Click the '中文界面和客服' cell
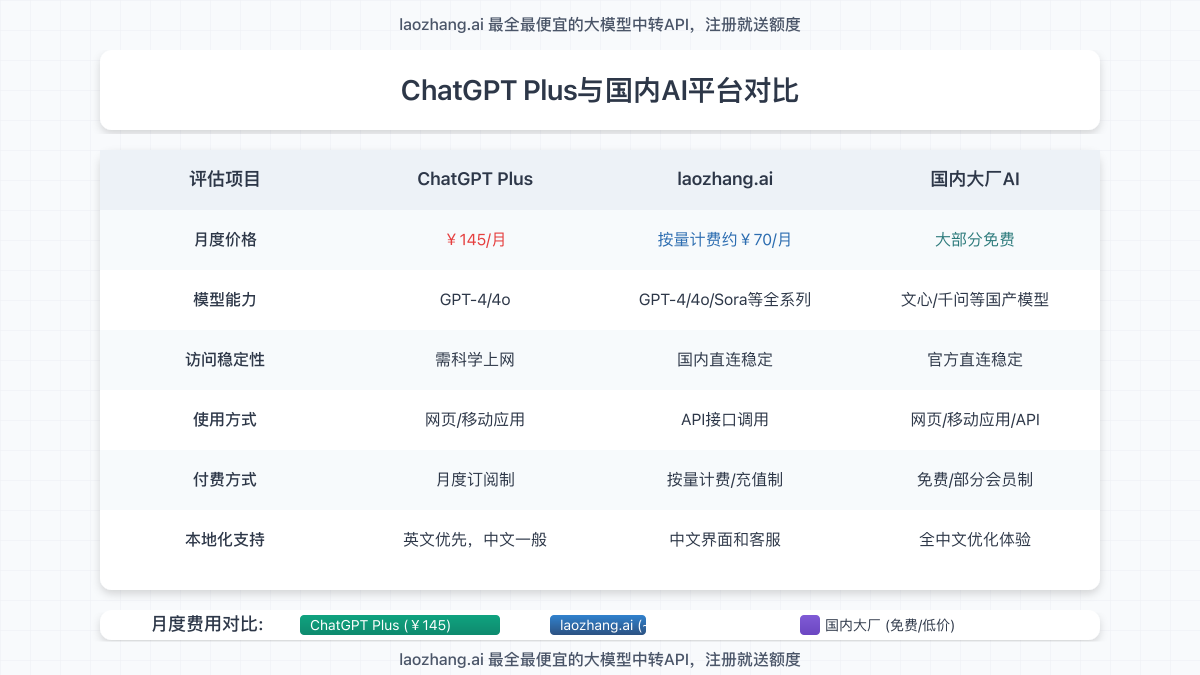This screenshot has width=1200, height=675. tap(725, 540)
